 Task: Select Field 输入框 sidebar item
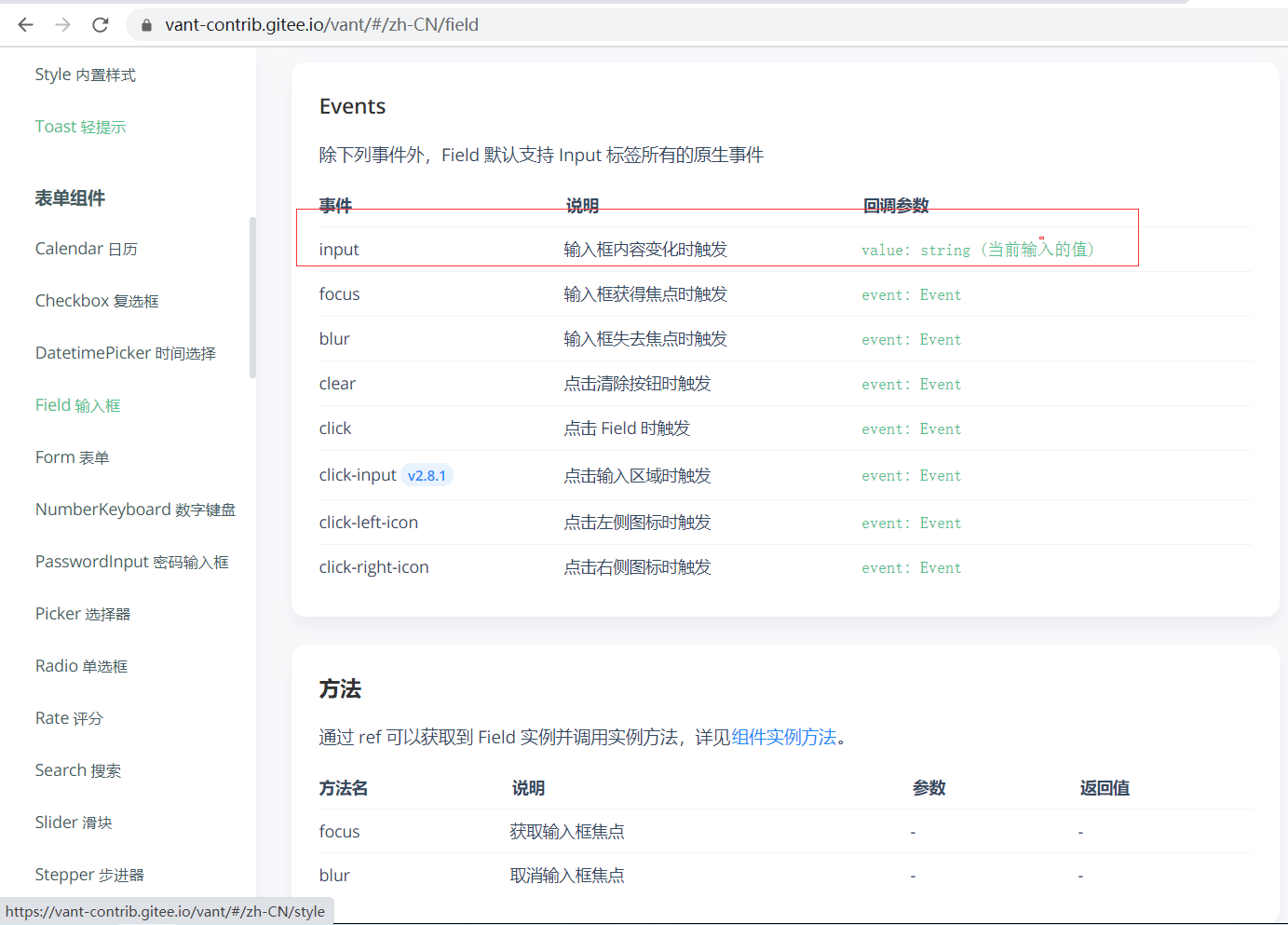(77, 405)
